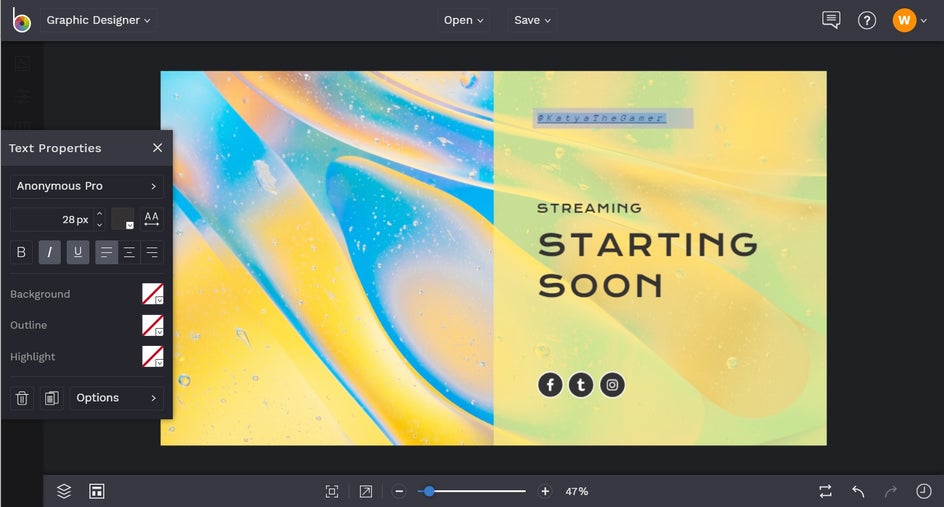944x507 pixels.
Task: Align text right
Action: click(x=152, y=252)
